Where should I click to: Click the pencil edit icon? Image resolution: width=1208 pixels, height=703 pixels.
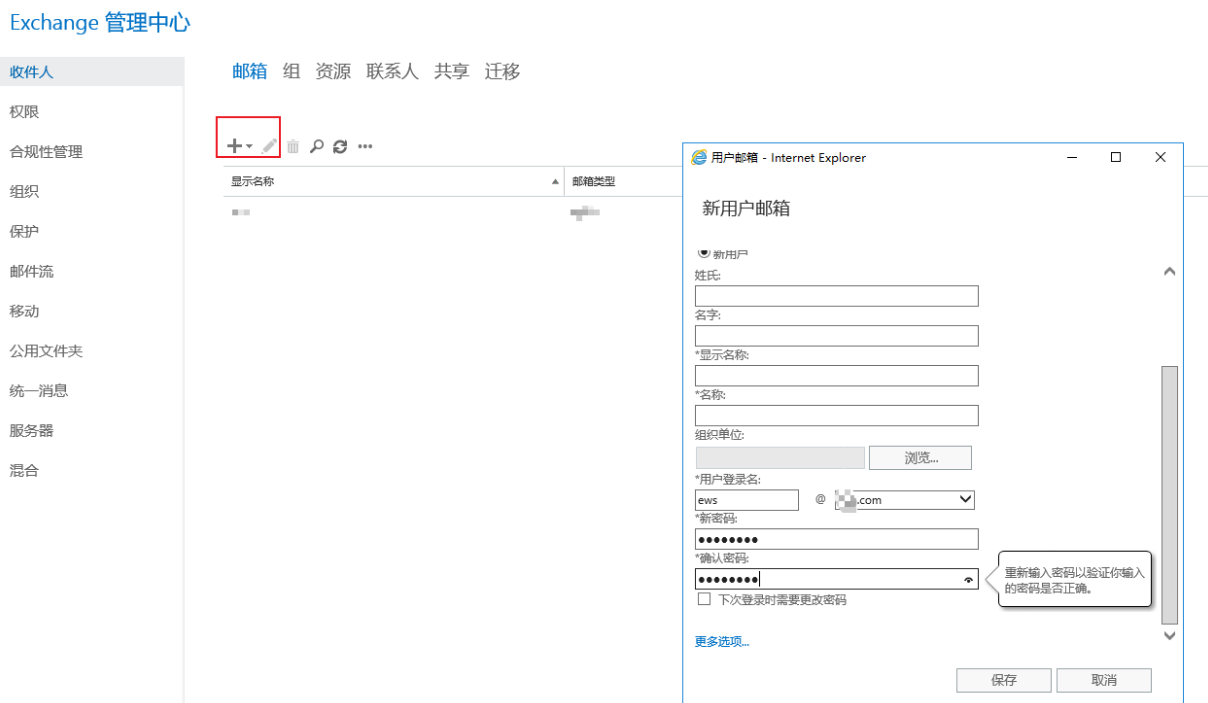pyautogui.click(x=269, y=146)
